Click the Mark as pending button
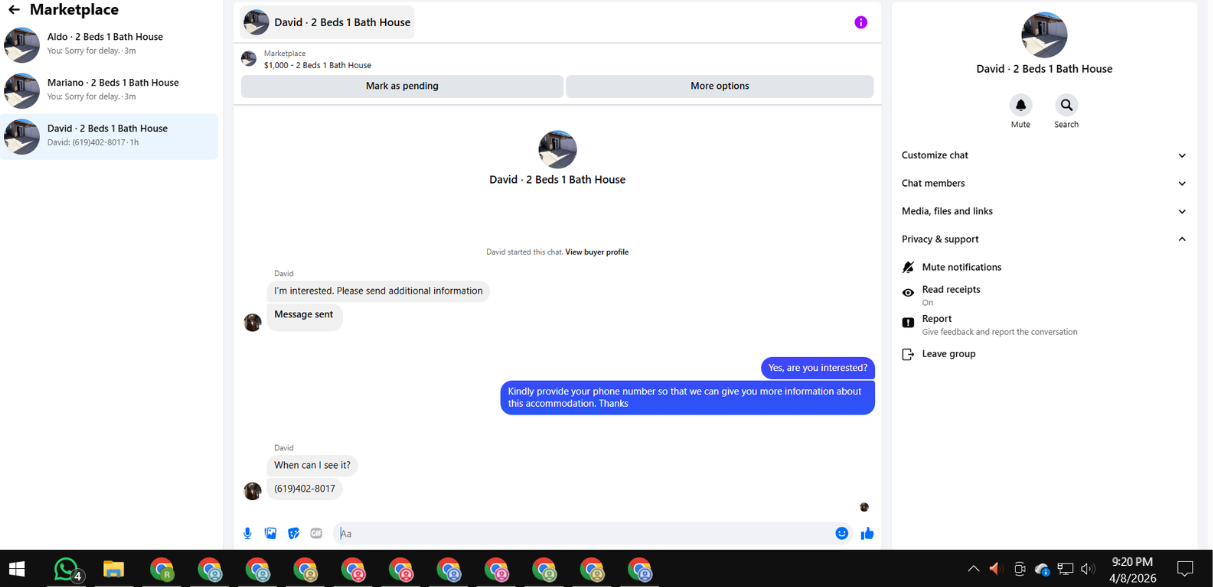Screen dimensions: 1213x587 pyautogui.click(x=402, y=86)
